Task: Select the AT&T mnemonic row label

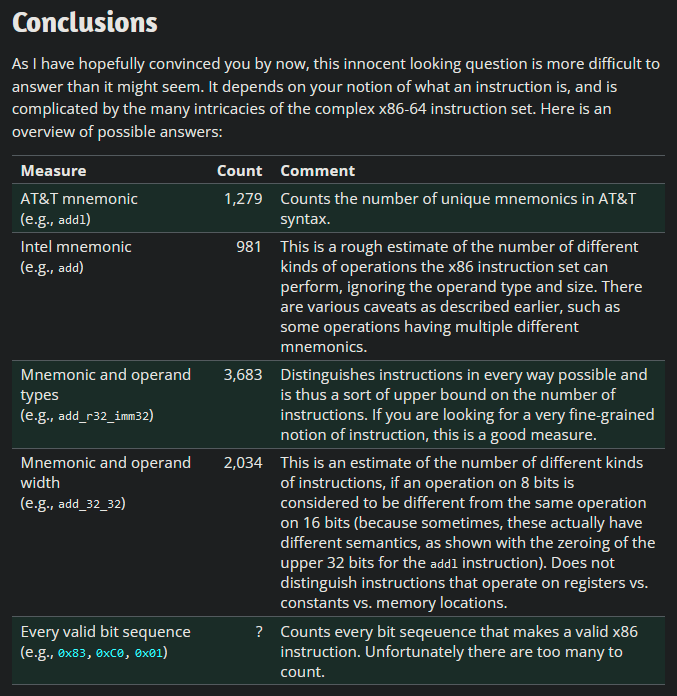Action: pyautogui.click(x=79, y=199)
